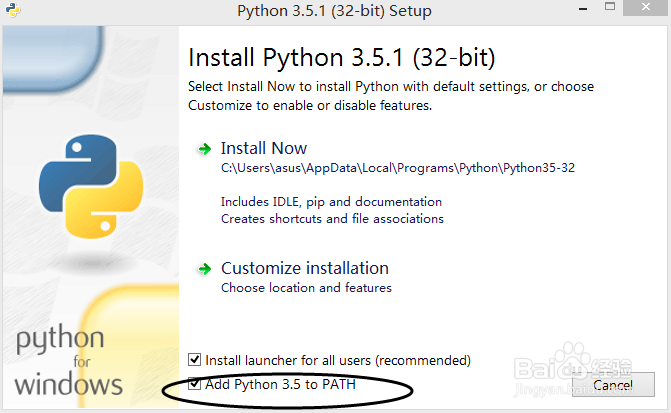Click the "python for windows" sidebar text
Viewport: 671px width, 413px height.
click(x=68, y=362)
